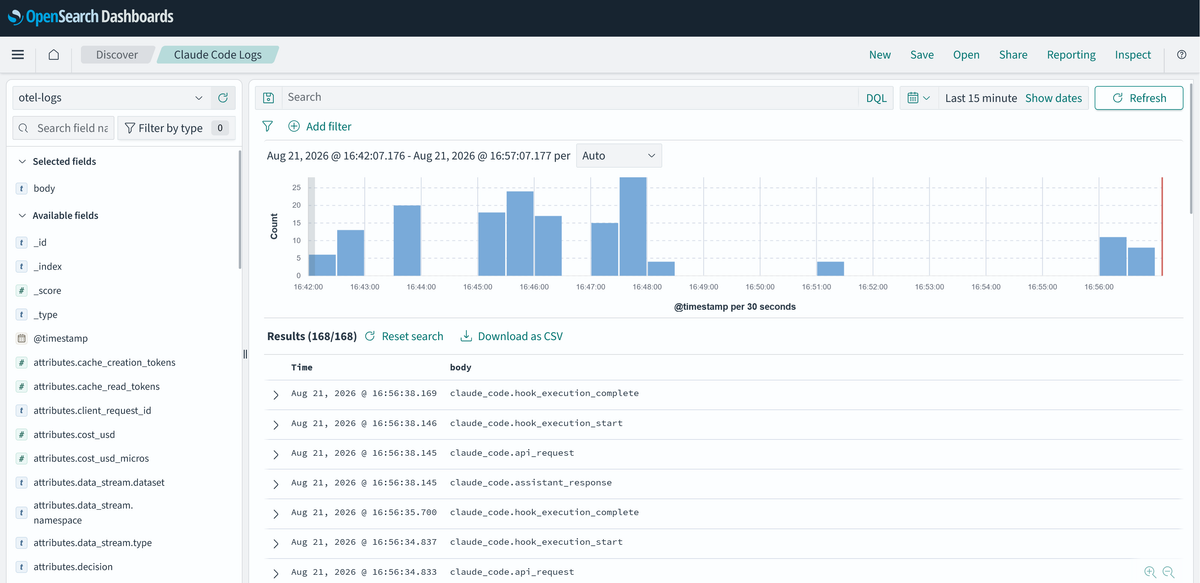Click the date type icon for @timestamp

(22, 339)
